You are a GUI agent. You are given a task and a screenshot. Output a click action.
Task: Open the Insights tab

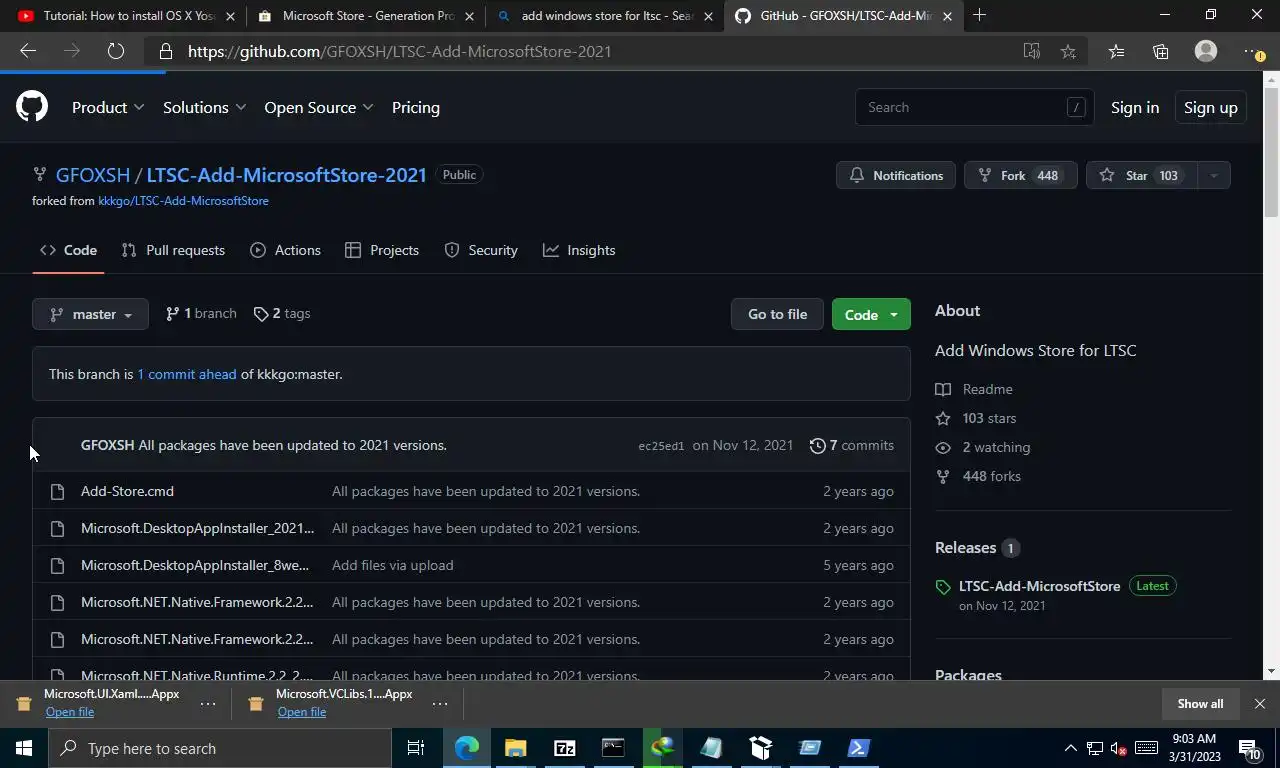579,250
